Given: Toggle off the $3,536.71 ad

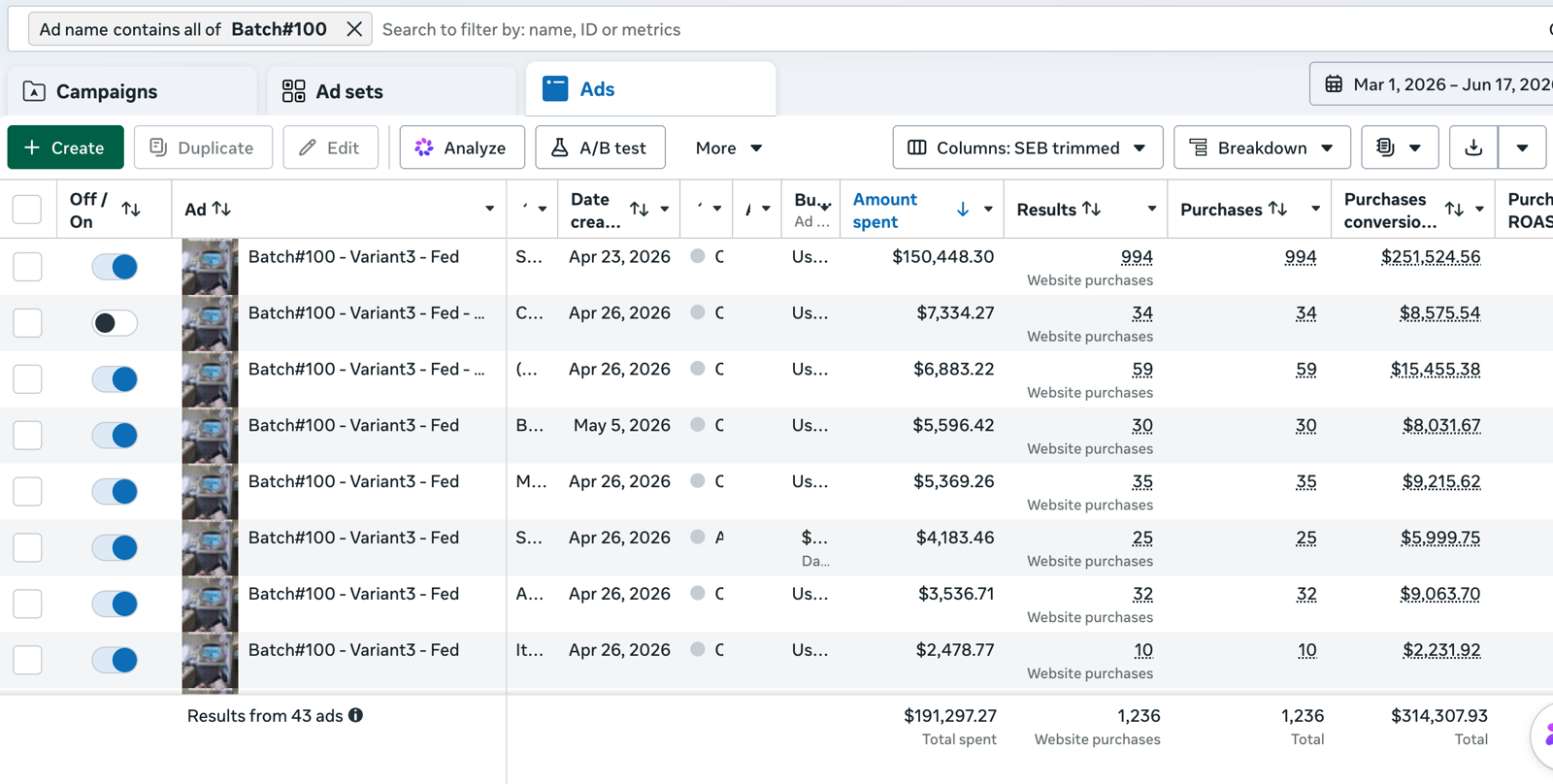Looking at the screenshot, I should coord(115,604).
